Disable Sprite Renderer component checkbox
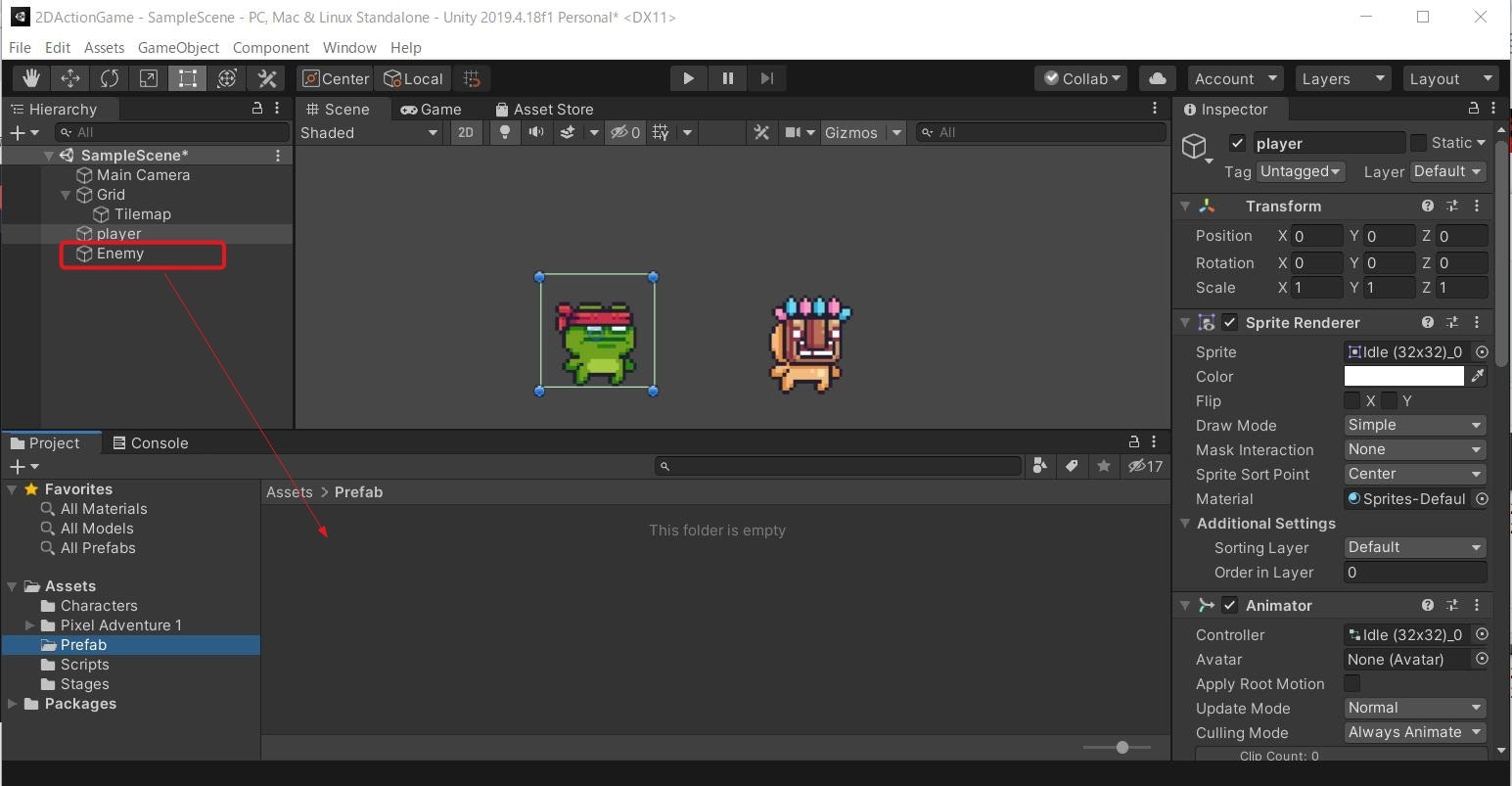This screenshot has width=1512, height=786. [x=1230, y=322]
